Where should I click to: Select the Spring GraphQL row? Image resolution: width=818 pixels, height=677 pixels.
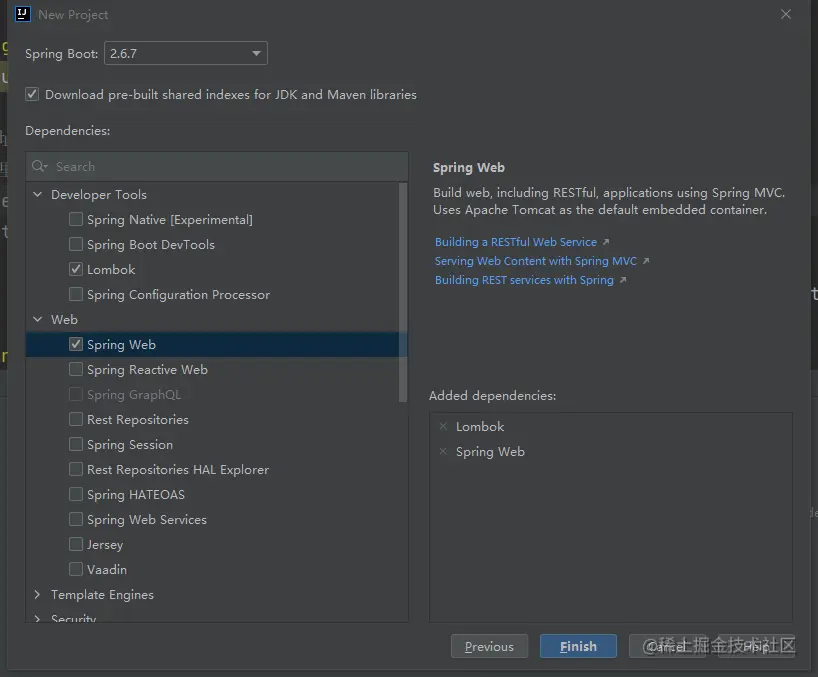pos(217,394)
